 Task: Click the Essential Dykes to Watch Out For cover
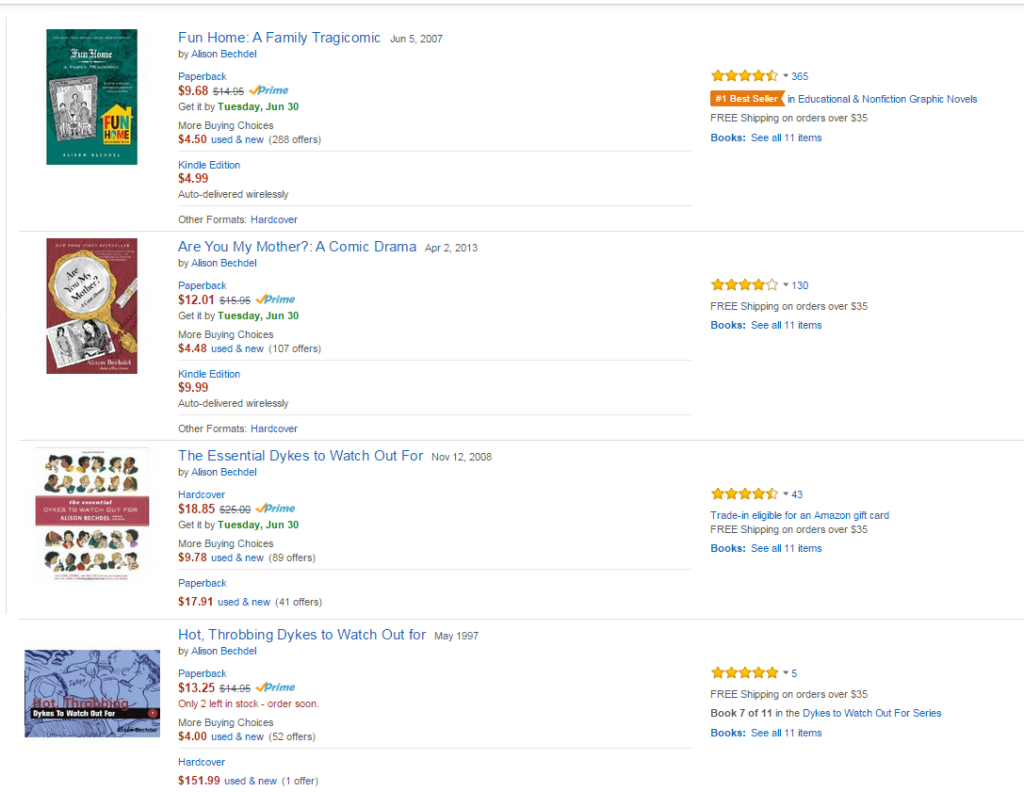[91, 514]
